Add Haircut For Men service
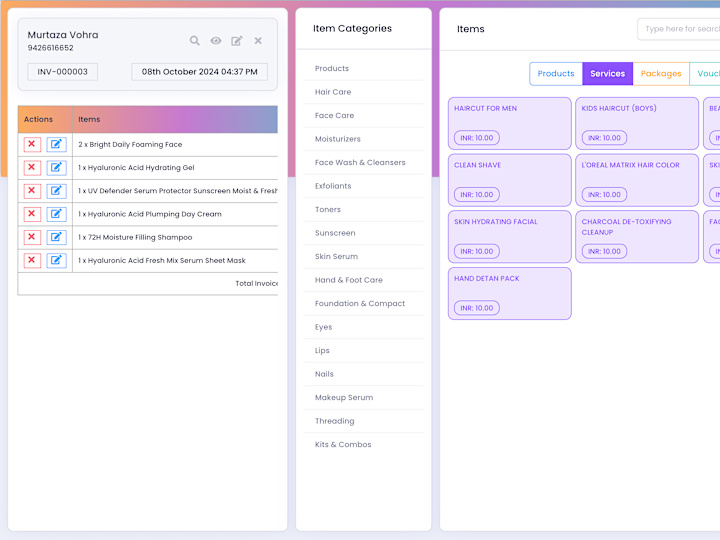Screen dimensions: 720x540 [x=510, y=123]
